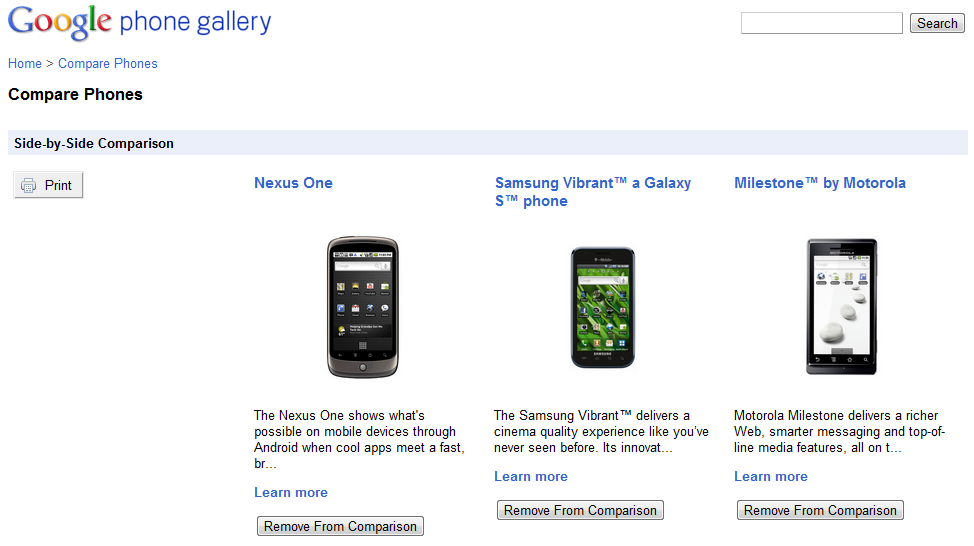Click the Google phone gallery logo
This screenshot has width=974, height=546.
pyautogui.click(x=140, y=22)
